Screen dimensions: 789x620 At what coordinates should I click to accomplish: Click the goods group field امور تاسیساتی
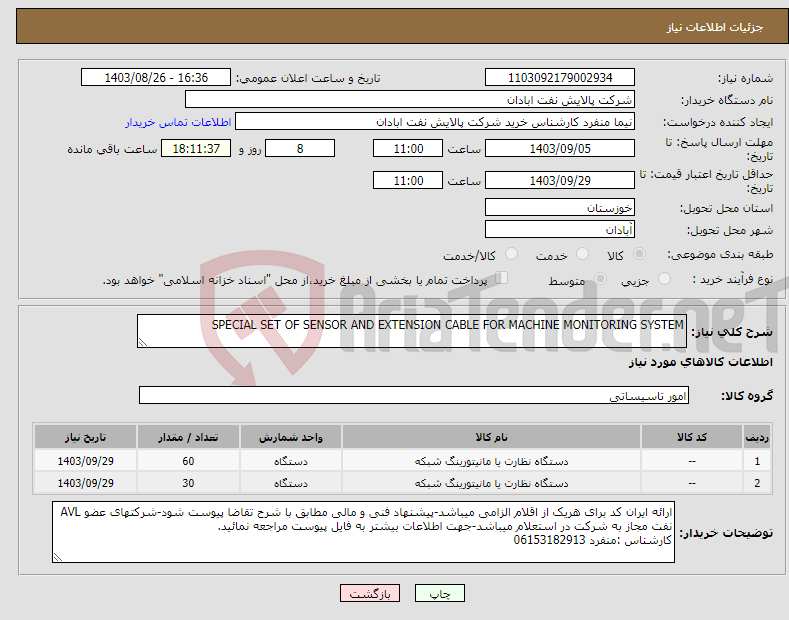(414, 396)
